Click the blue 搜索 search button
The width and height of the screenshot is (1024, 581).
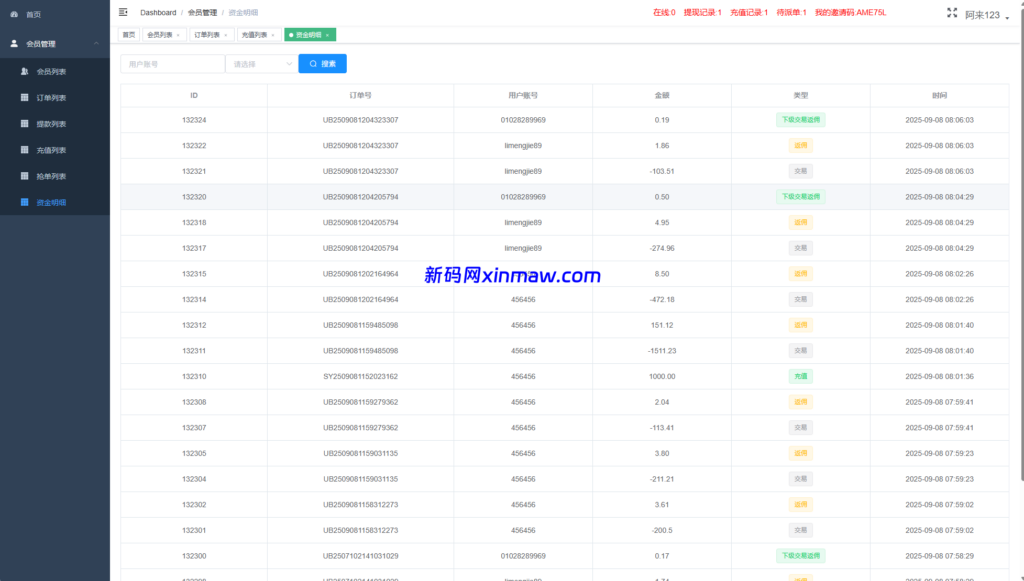322,62
